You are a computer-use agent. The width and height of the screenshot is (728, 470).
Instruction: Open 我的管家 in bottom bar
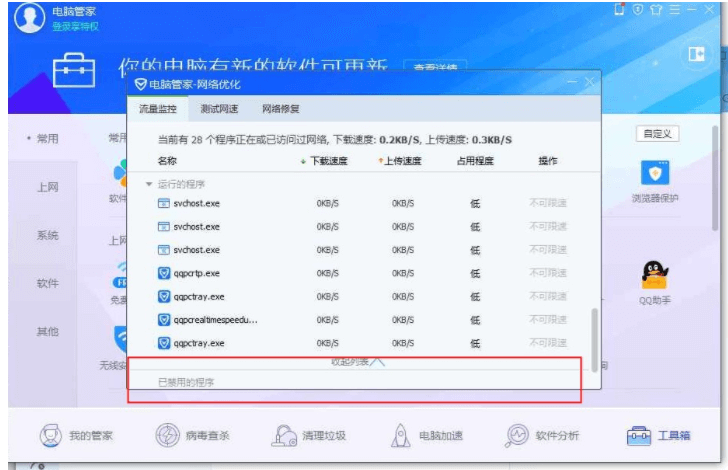click(76, 436)
